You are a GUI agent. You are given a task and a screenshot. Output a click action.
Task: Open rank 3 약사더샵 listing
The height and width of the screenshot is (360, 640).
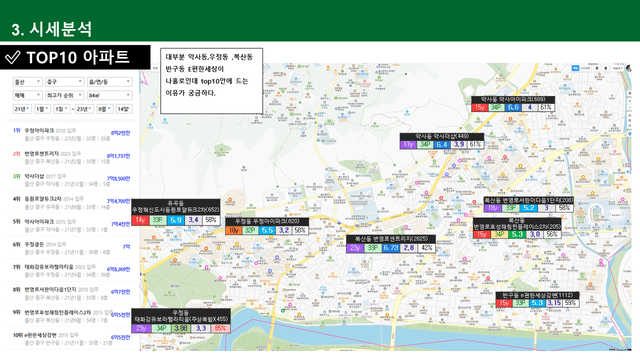(x=71, y=180)
